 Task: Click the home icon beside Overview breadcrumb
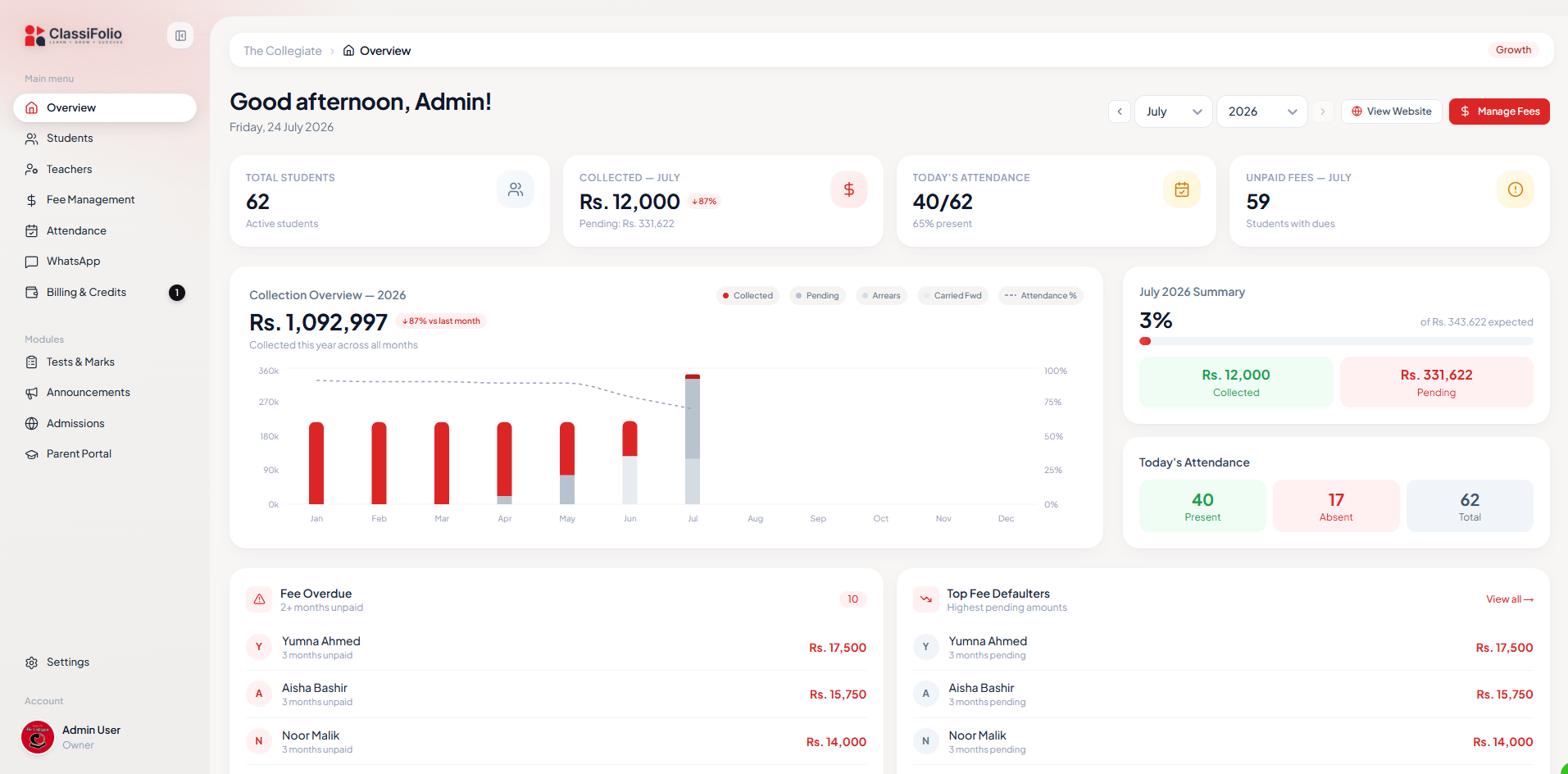pyautogui.click(x=348, y=51)
